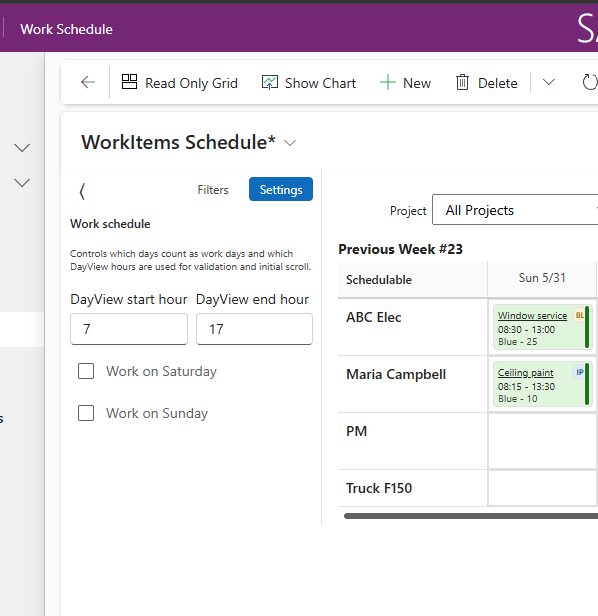Select the Truck F150 row
Viewport: 598px width, 616px height.
click(379, 488)
